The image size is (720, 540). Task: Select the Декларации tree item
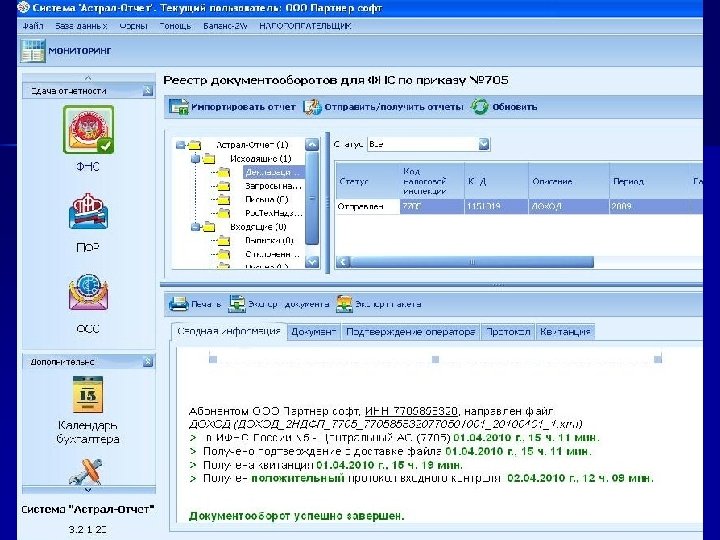click(x=273, y=172)
